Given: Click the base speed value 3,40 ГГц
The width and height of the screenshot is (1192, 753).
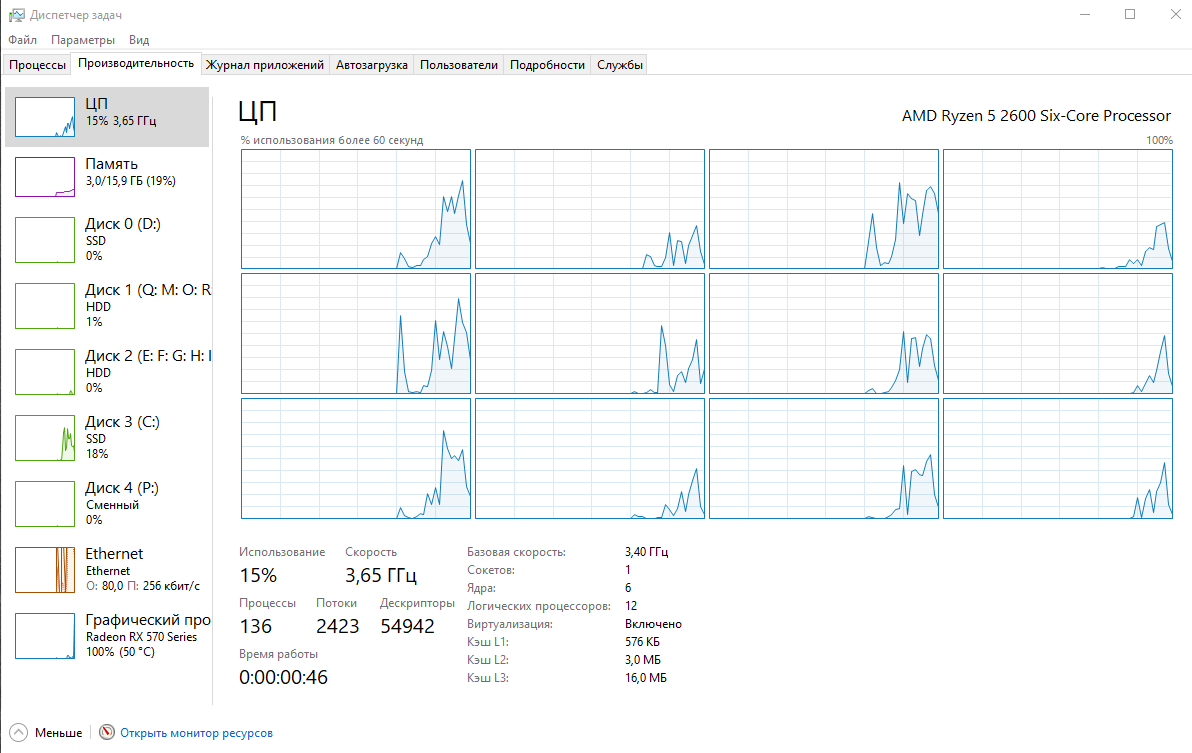Looking at the screenshot, I should coord(646,552).
